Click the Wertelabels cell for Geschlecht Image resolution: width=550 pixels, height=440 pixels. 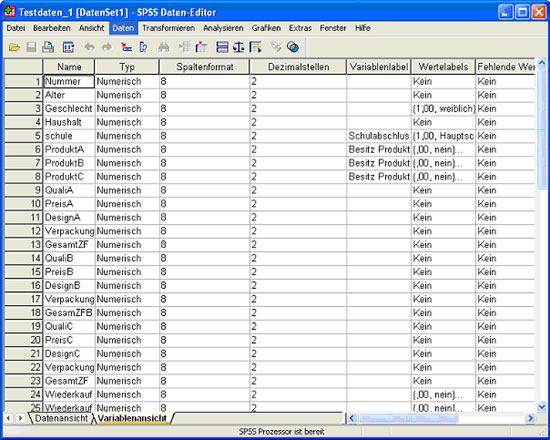(x=443, y=109)
